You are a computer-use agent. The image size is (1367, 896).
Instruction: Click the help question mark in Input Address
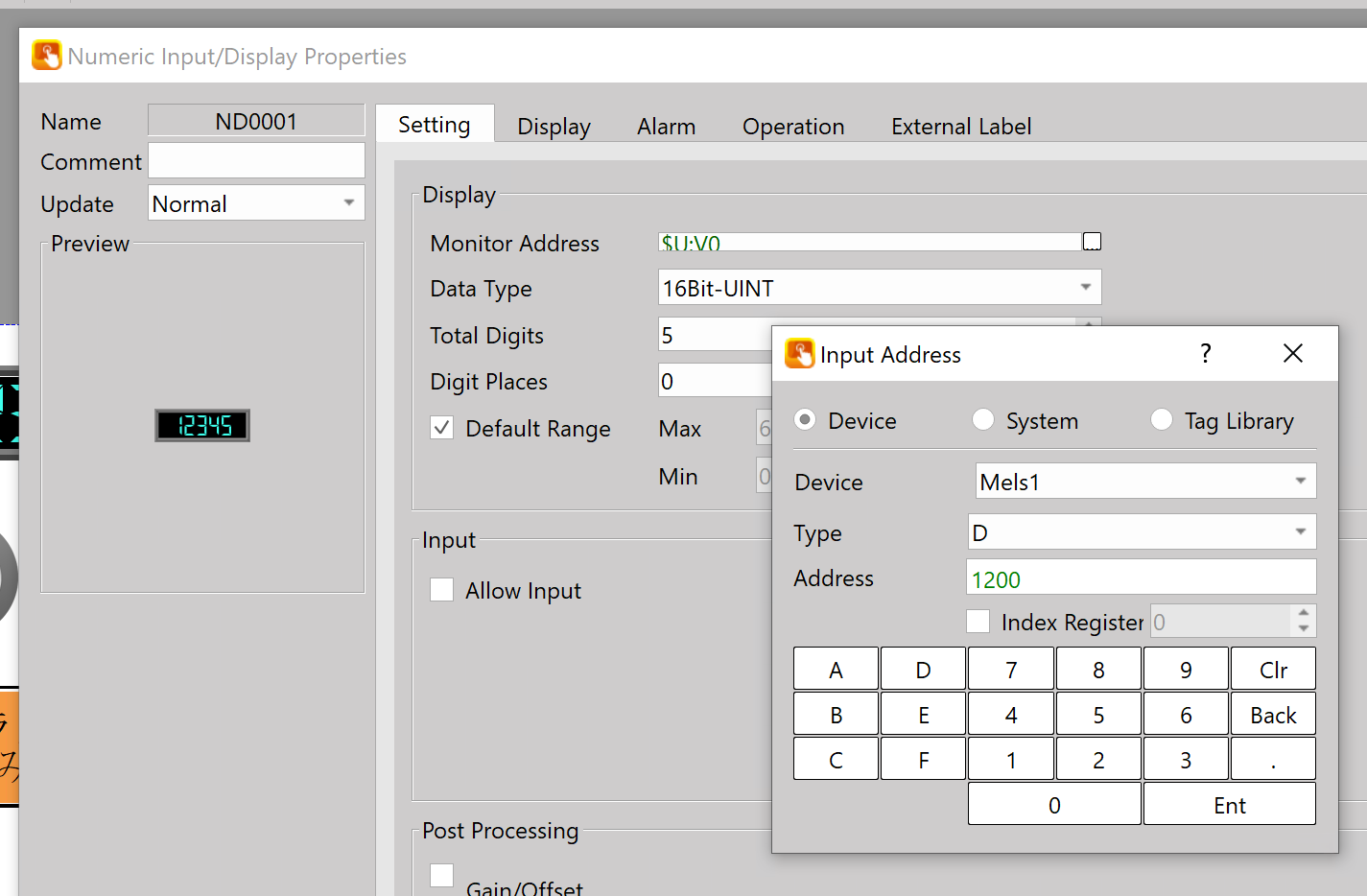tap(1206, 354)
